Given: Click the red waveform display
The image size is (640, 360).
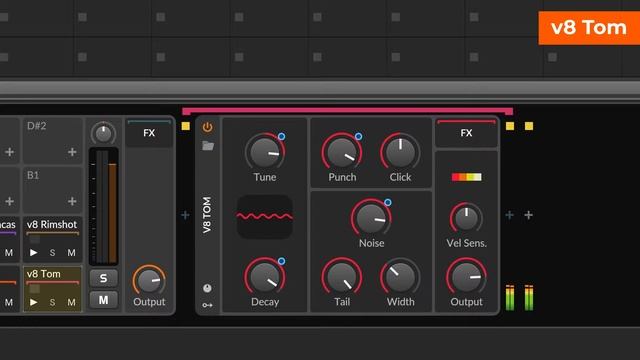Looking at the screenshot, I should pos(264,217).
